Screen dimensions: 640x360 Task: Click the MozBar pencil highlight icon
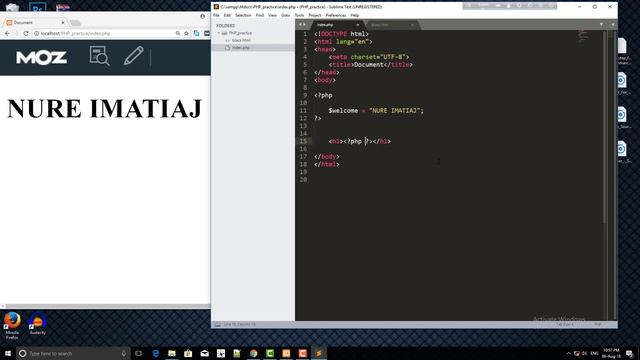tap(133, 56)
